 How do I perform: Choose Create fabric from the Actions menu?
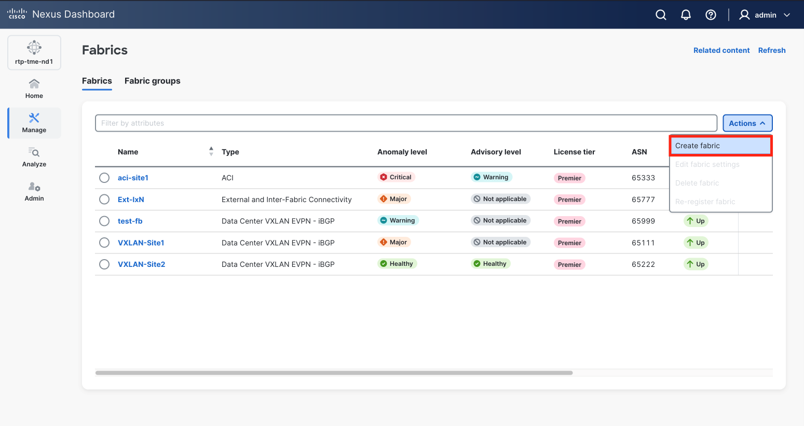tap(720, 146)
